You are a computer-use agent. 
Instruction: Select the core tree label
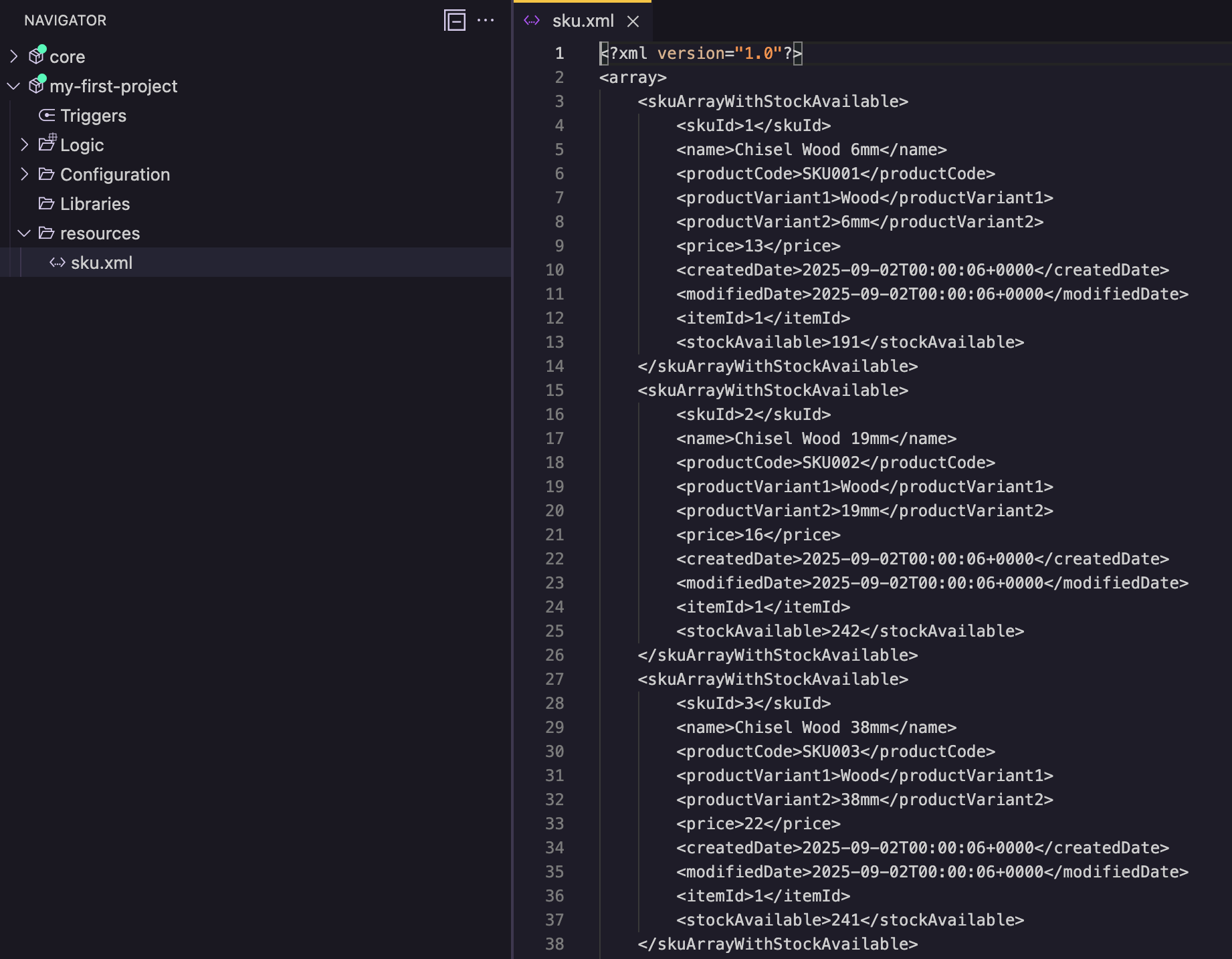(68, 57)
